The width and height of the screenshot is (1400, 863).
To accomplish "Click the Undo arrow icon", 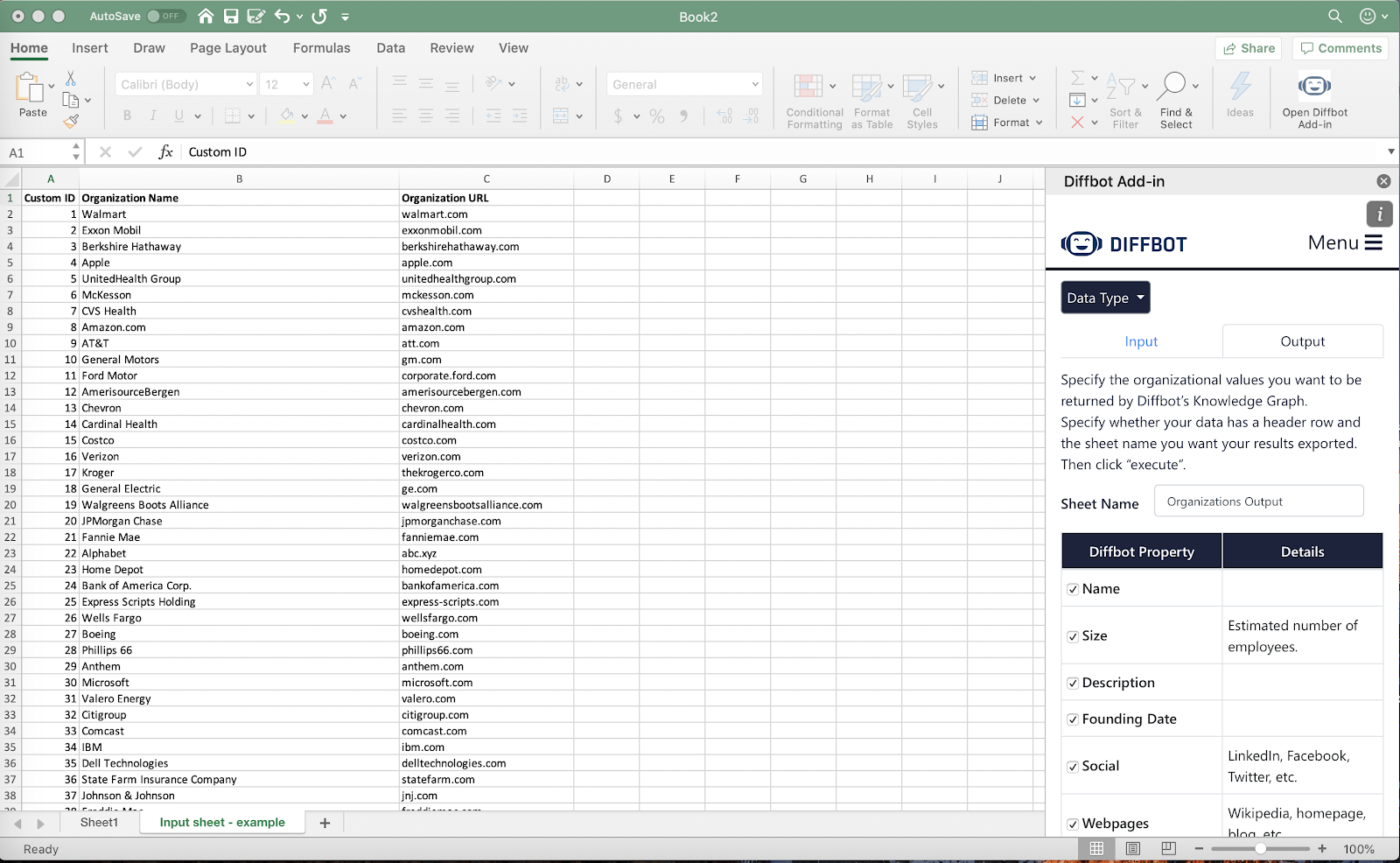I will pos(282,16).
